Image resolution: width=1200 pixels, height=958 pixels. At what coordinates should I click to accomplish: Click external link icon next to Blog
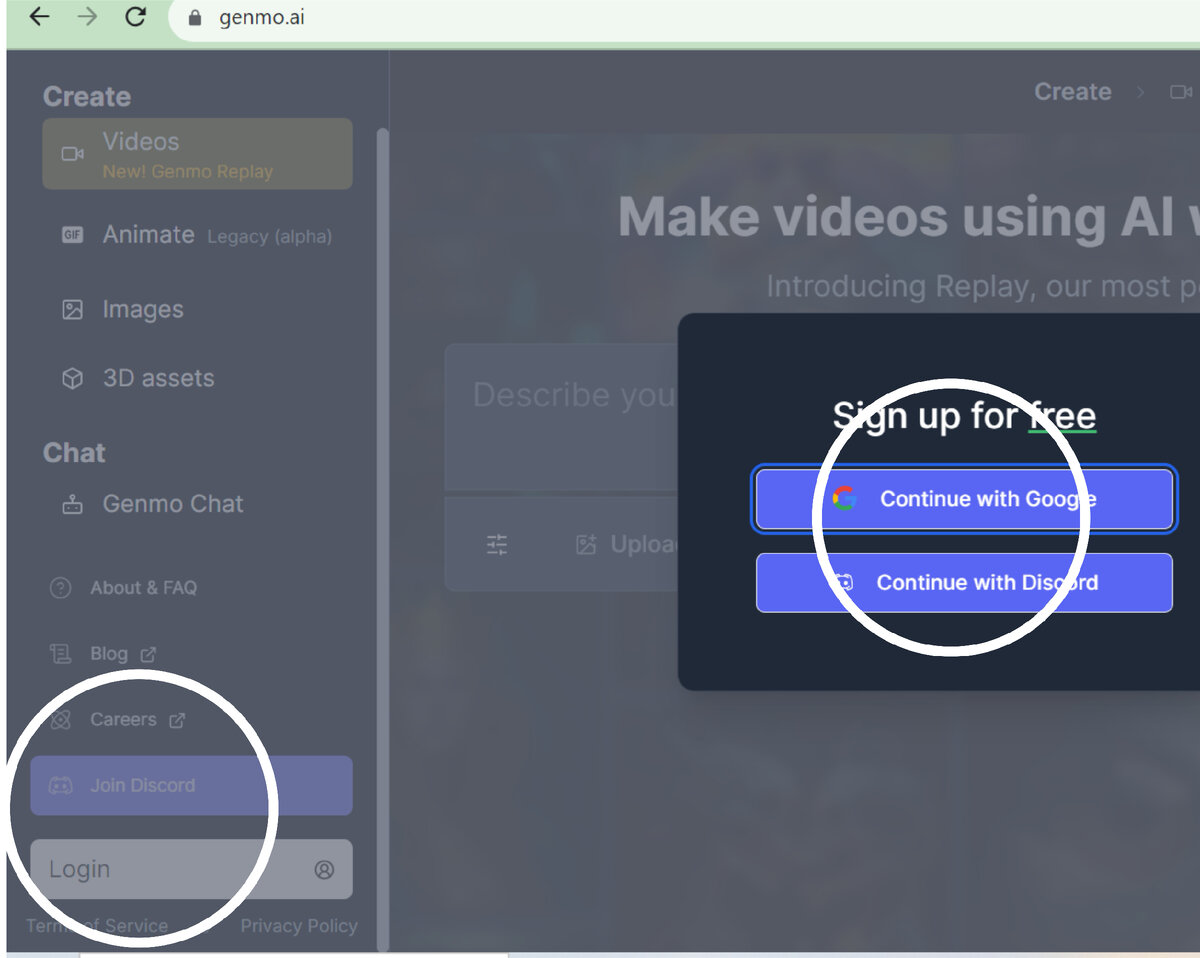coord(148,654)
